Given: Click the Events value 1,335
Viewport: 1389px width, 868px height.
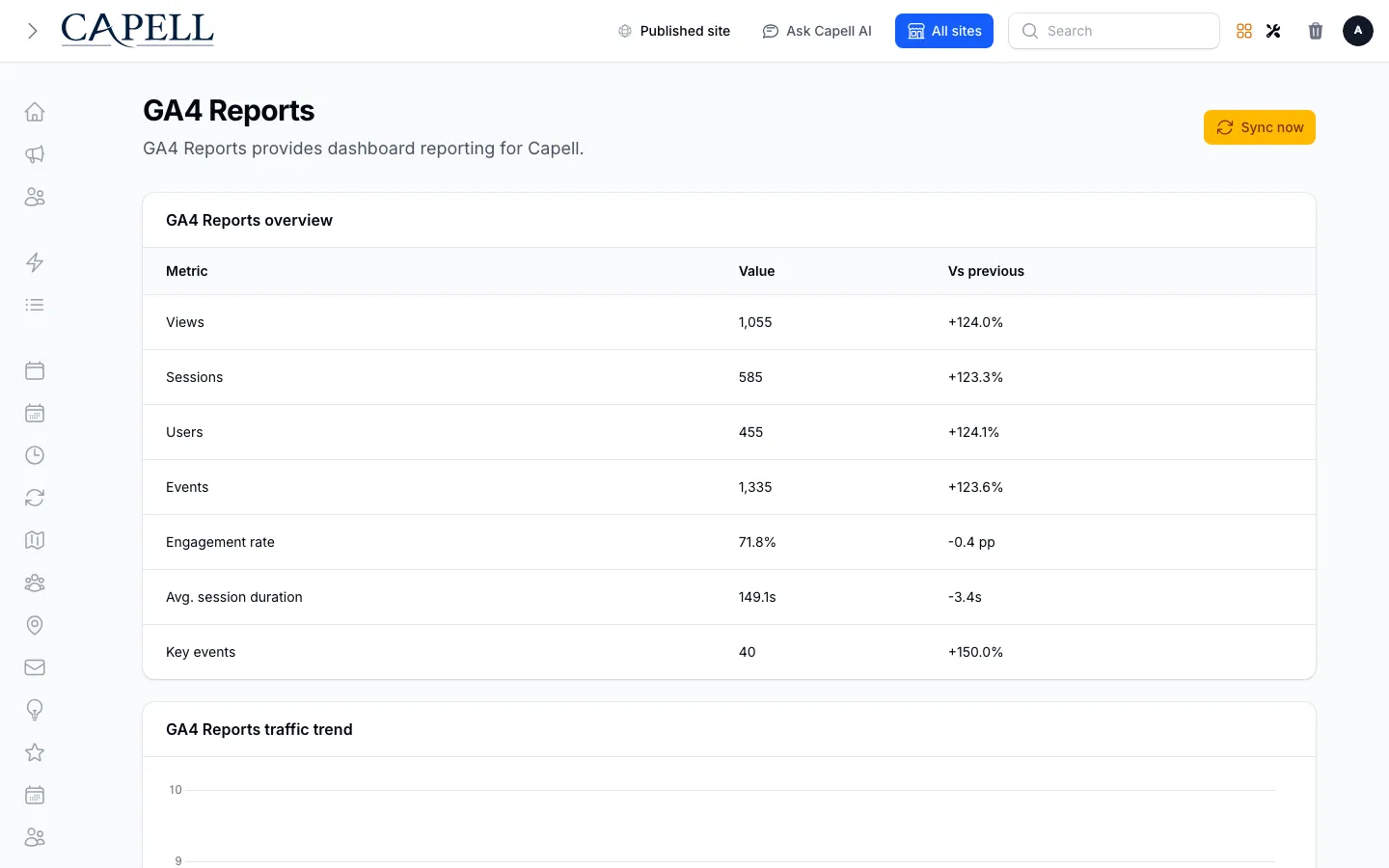Looking at the screenshot, I should (x=755, y=487).
